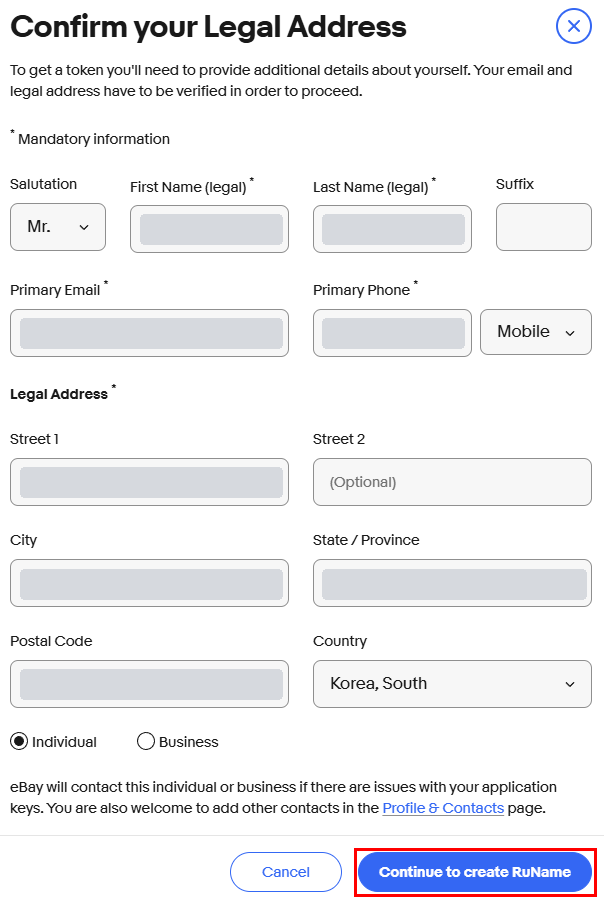Click into the Suffix field
Screen dimensions: 604x901
click(x=544, y=227)
